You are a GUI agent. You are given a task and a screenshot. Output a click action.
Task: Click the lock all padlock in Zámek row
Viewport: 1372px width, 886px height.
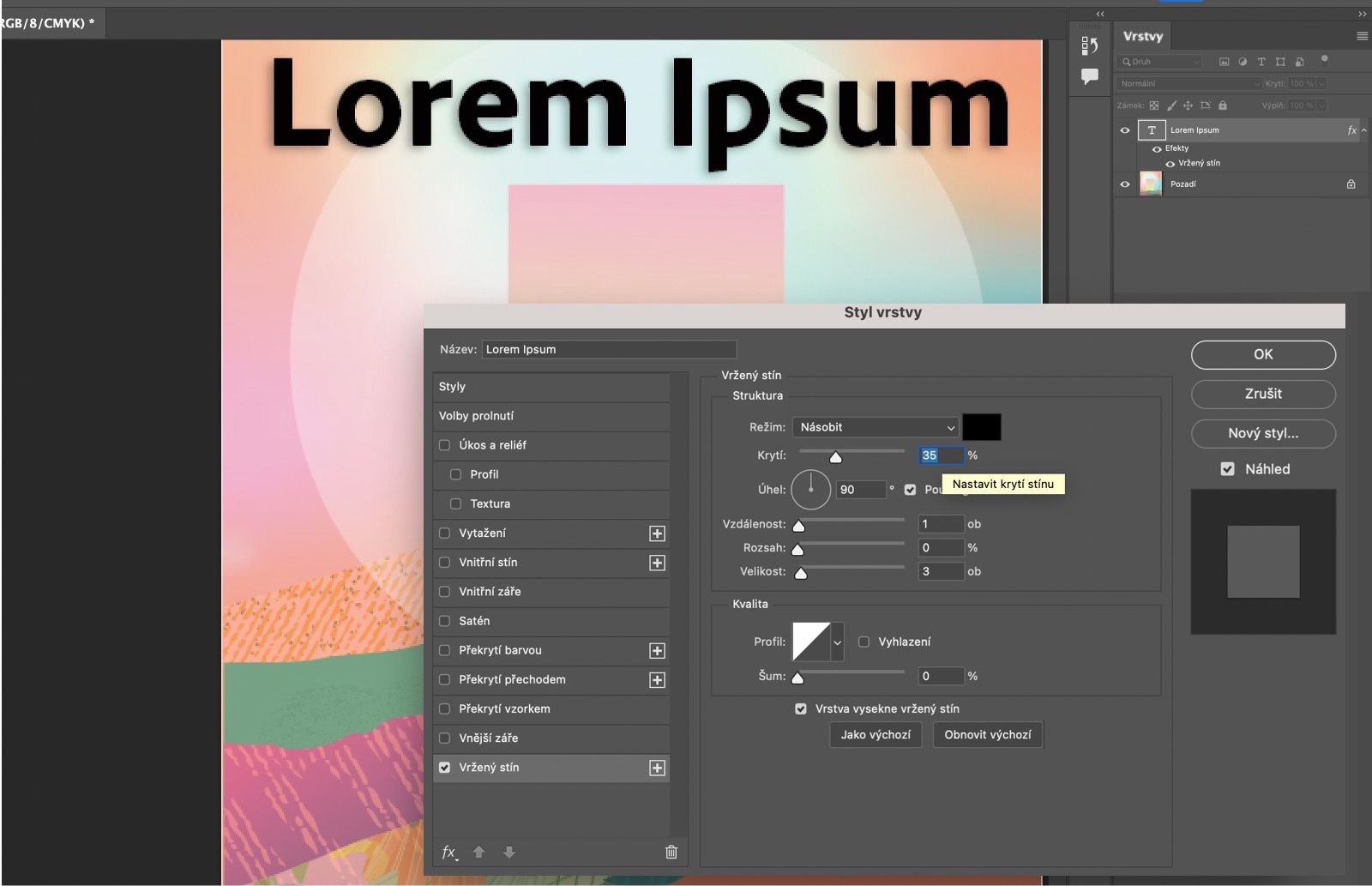coord(1223,105)
